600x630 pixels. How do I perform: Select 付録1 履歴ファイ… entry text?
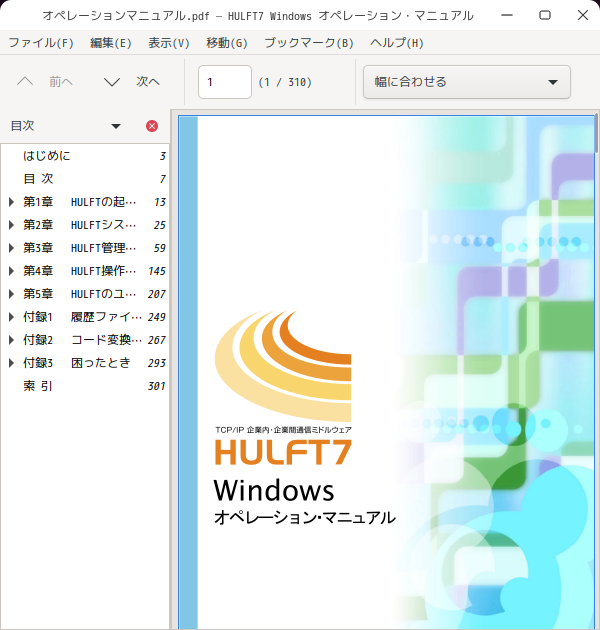point(82,317)
